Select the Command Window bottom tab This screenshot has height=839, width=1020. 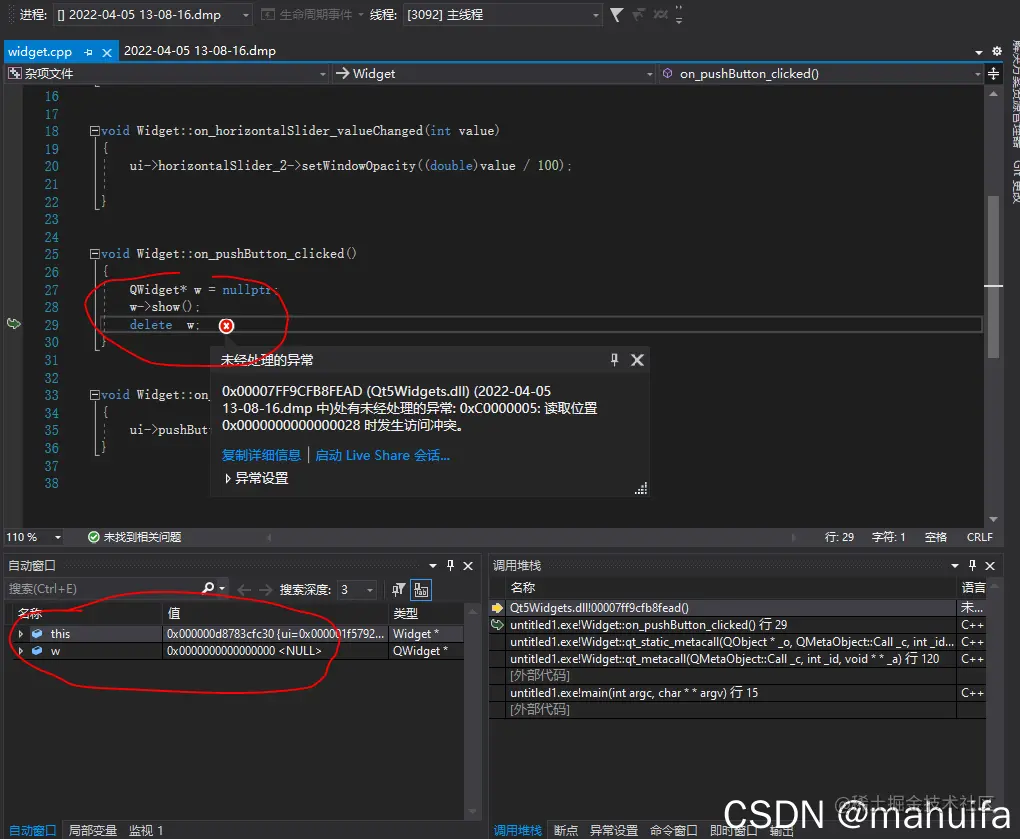(x=673, y=831)
